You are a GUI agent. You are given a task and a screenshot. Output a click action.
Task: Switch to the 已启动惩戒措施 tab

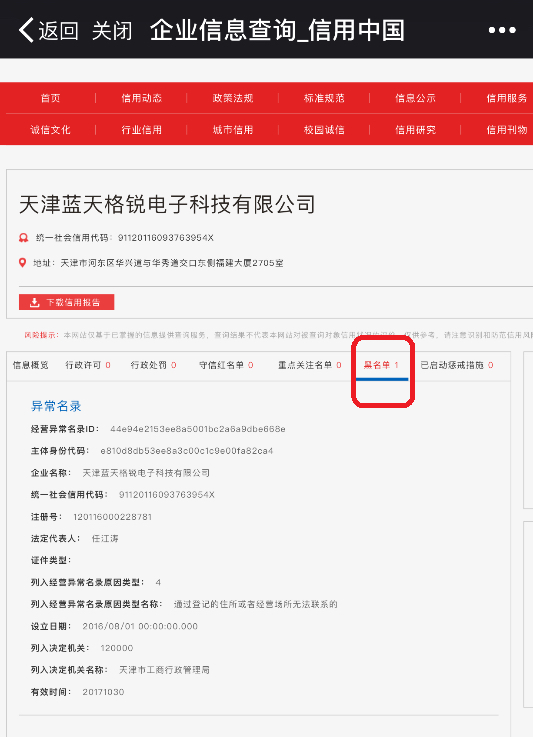[x=456, y=365]
